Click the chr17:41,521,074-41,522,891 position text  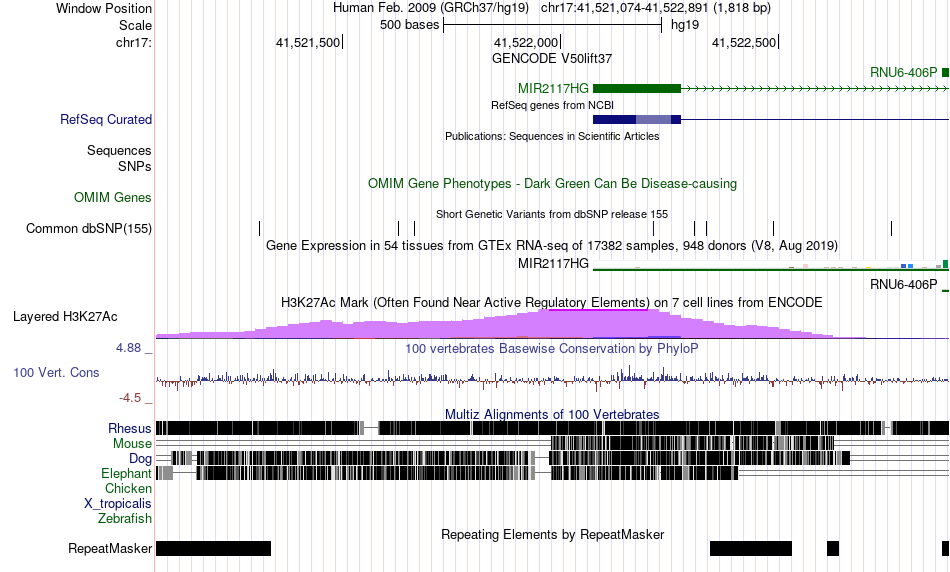click(x=656, y=8)
